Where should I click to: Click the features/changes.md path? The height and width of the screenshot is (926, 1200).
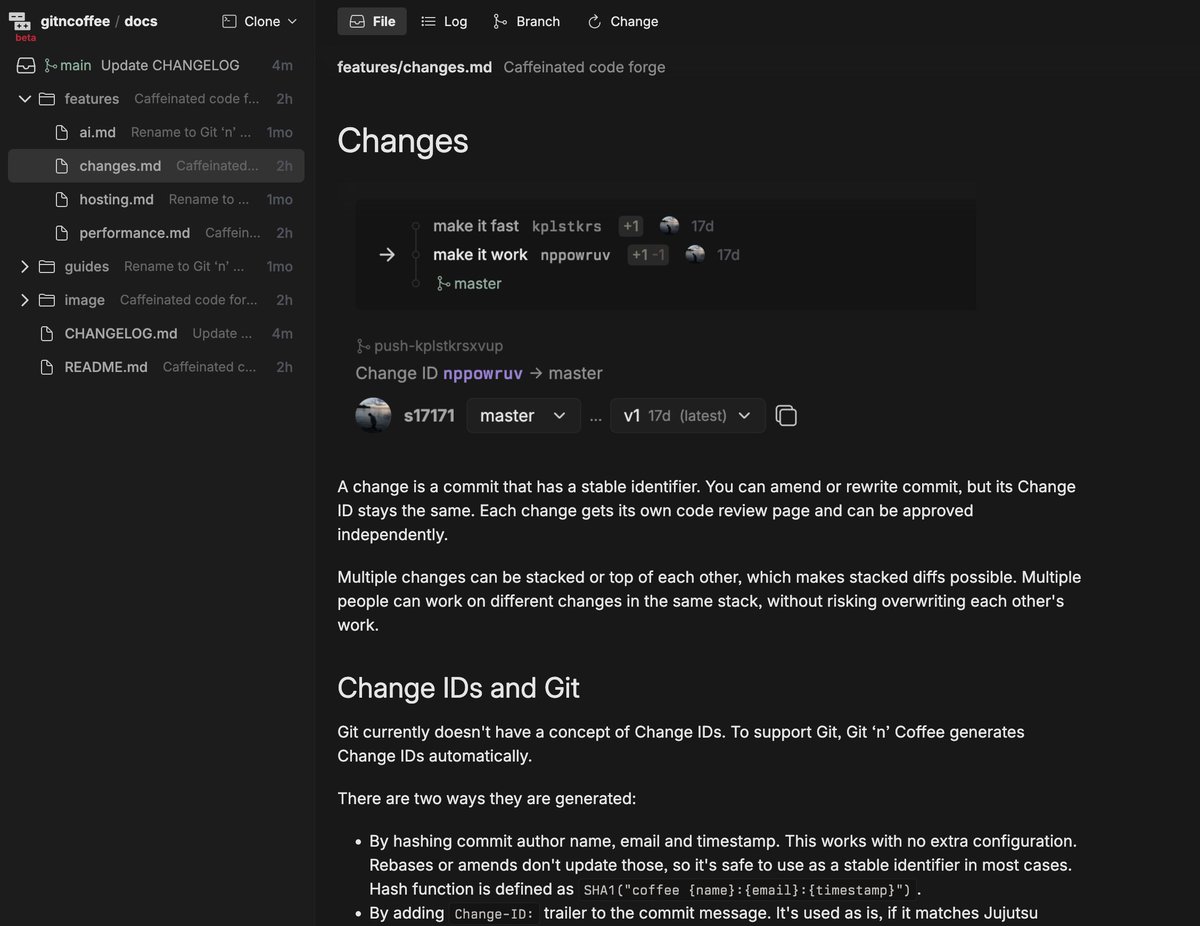(415, 67)
